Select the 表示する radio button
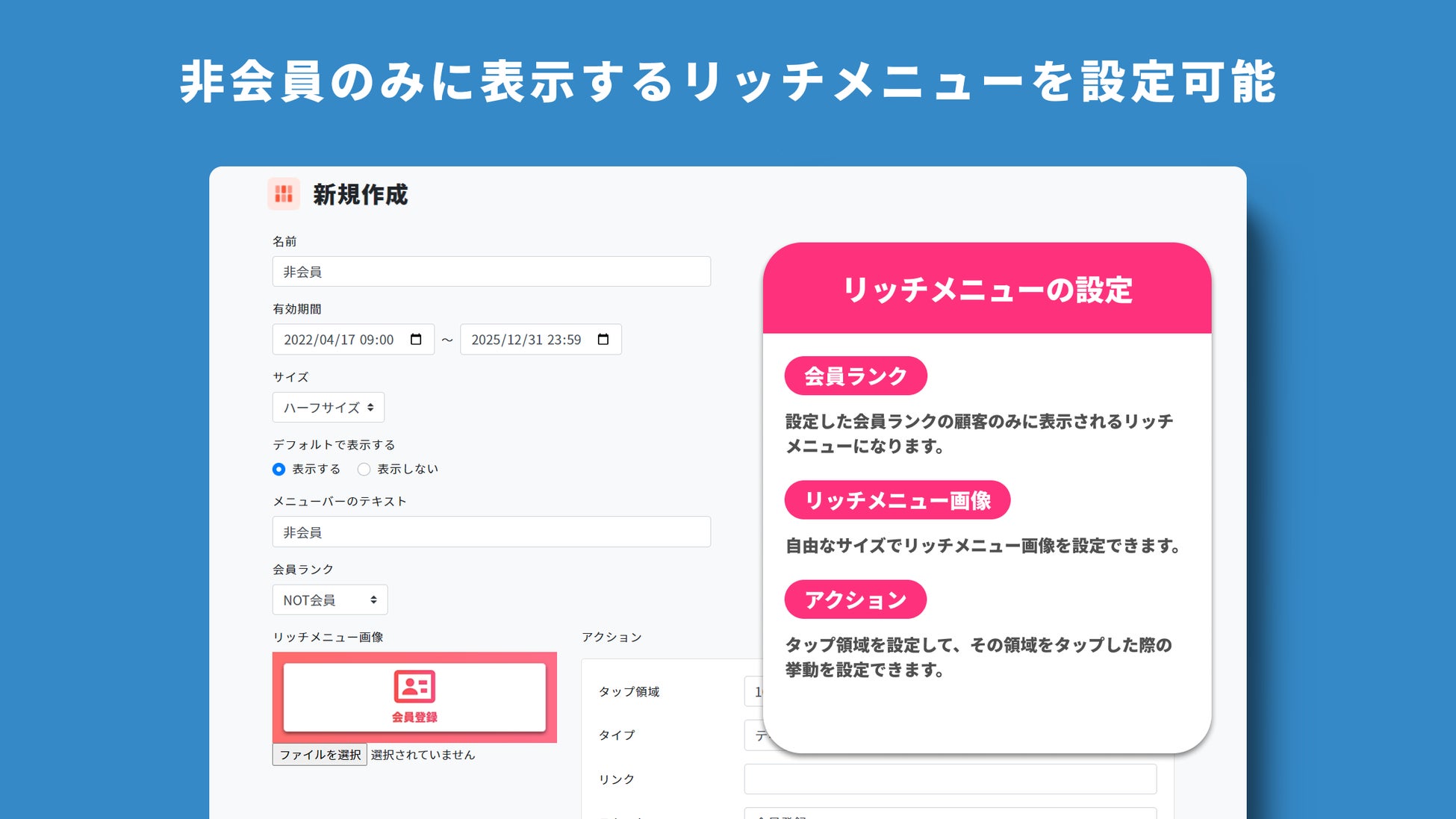 point(279,469)
